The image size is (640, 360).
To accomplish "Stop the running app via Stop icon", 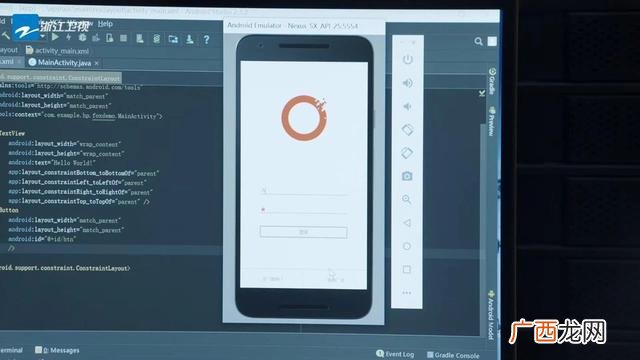I will coord(124,38).
